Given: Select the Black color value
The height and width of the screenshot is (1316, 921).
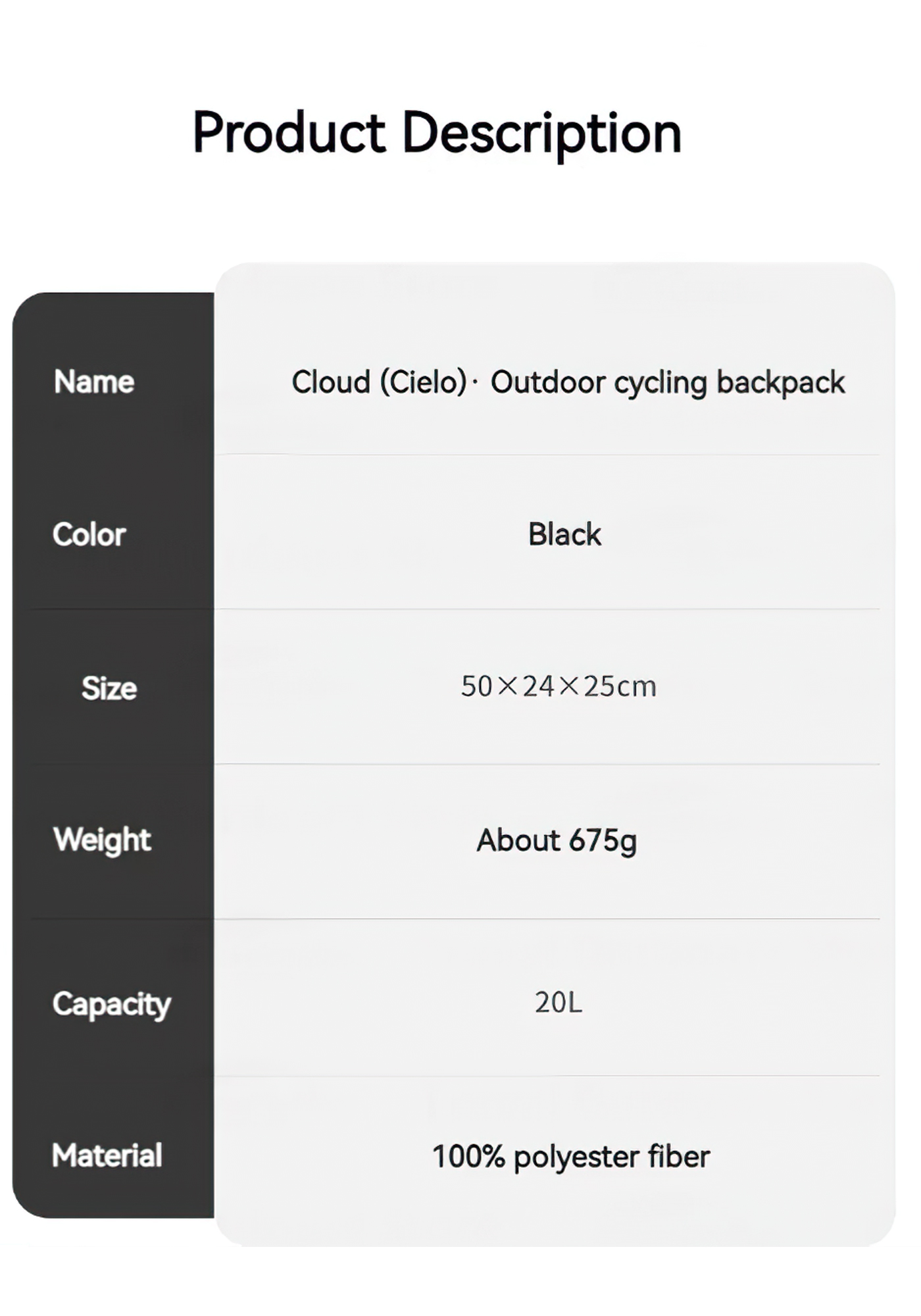Looking at the screenshot, I should [x=564, y=534].
